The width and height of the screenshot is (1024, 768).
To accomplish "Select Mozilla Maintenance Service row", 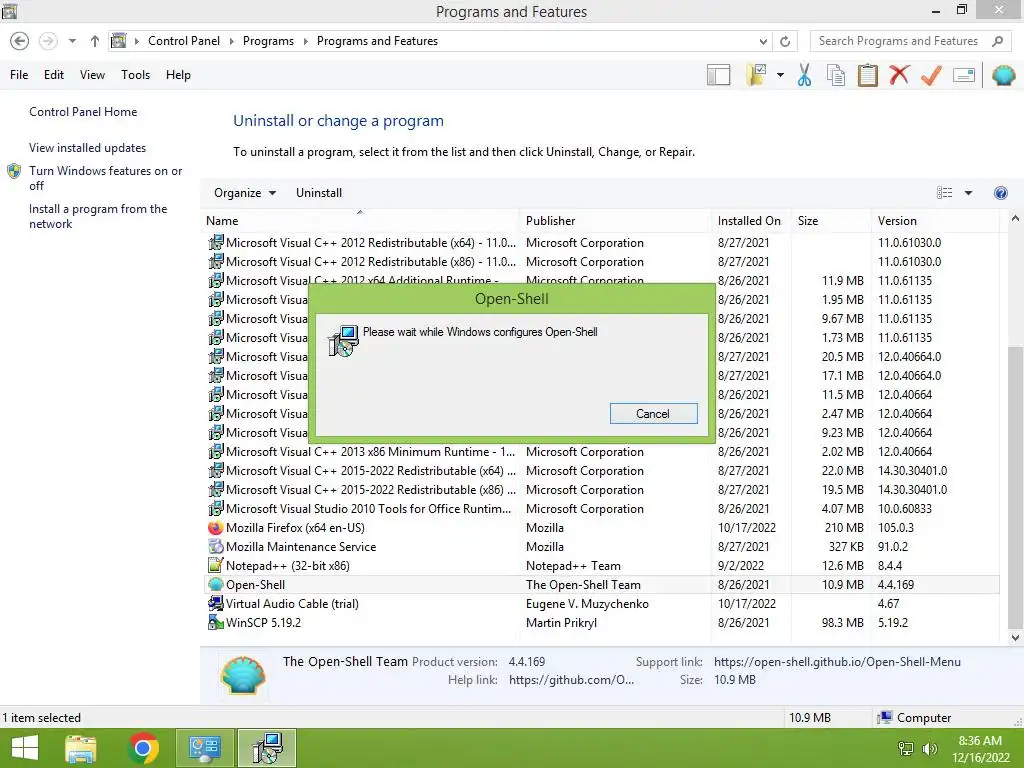I will tap(600, 547).
